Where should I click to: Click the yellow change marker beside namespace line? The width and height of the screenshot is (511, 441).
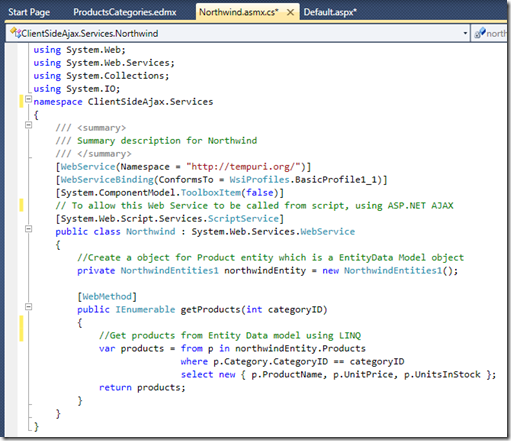[x=21, y=101]
